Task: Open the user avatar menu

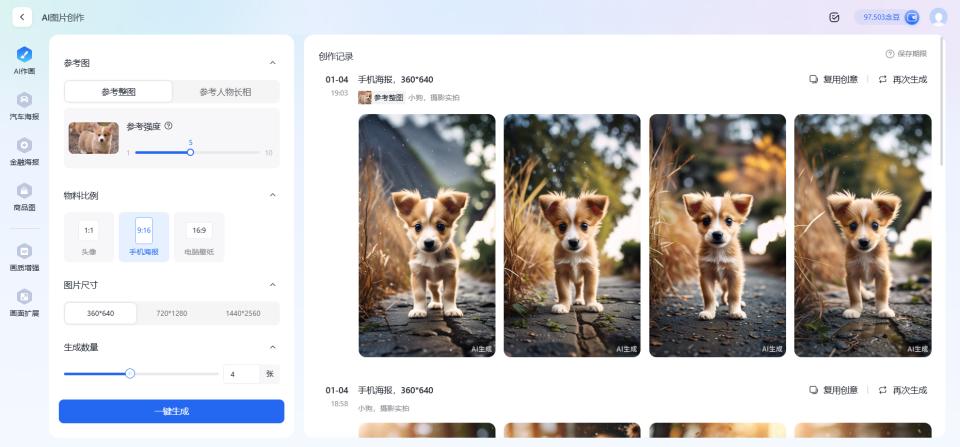Action: pos(938,17)
